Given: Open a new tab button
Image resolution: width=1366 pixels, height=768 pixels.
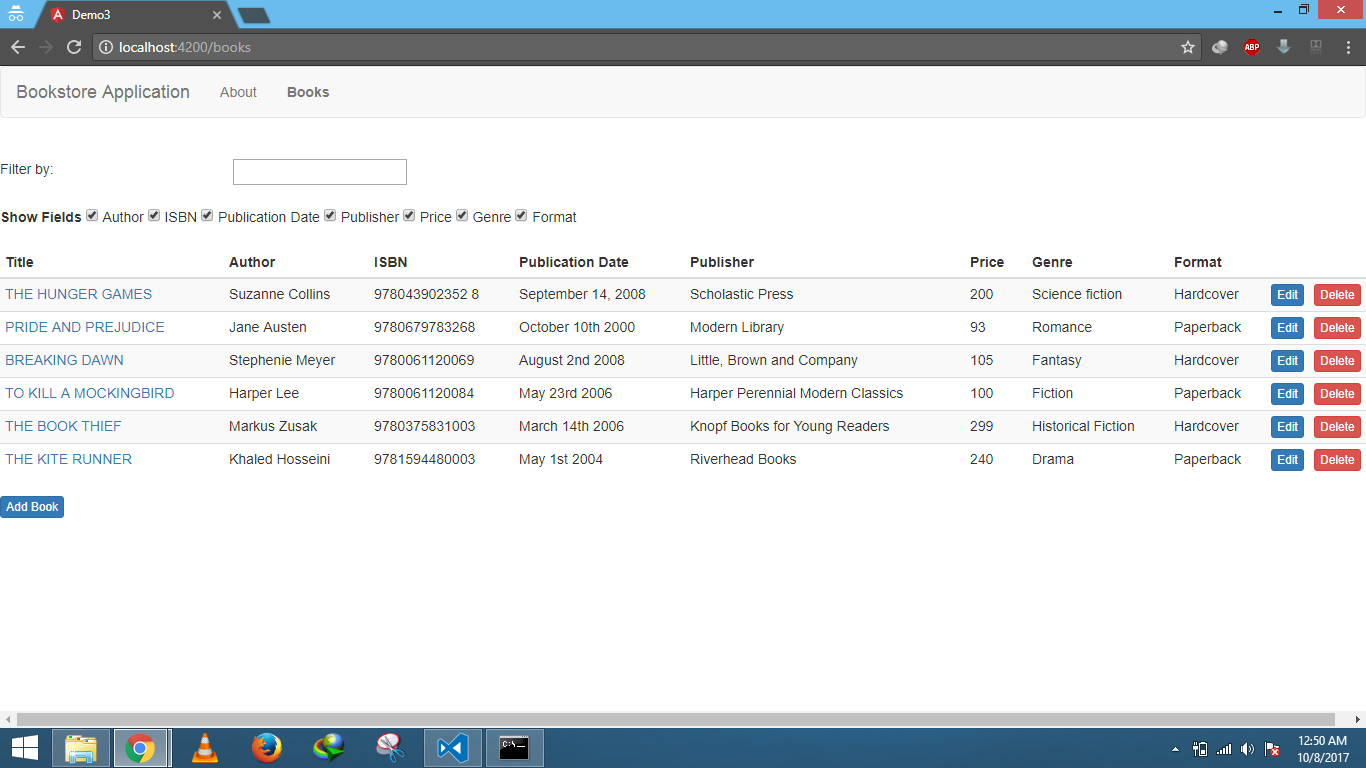Looking at the screenshot, I should point(254,15).
